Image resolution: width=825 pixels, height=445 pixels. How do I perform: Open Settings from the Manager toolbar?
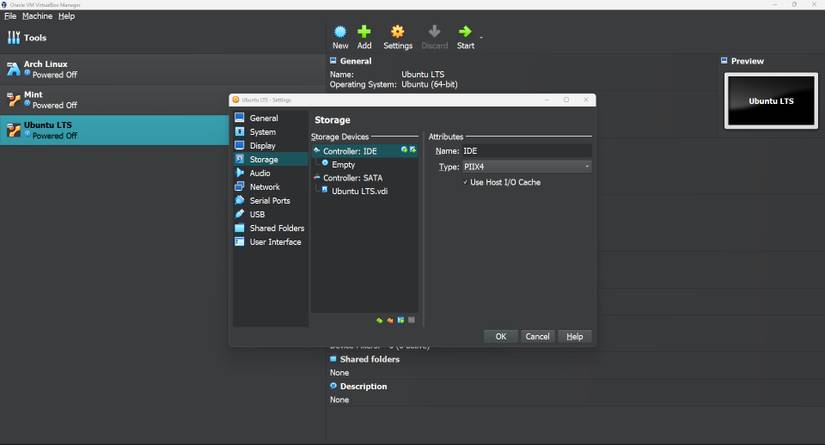pos(398,37)
